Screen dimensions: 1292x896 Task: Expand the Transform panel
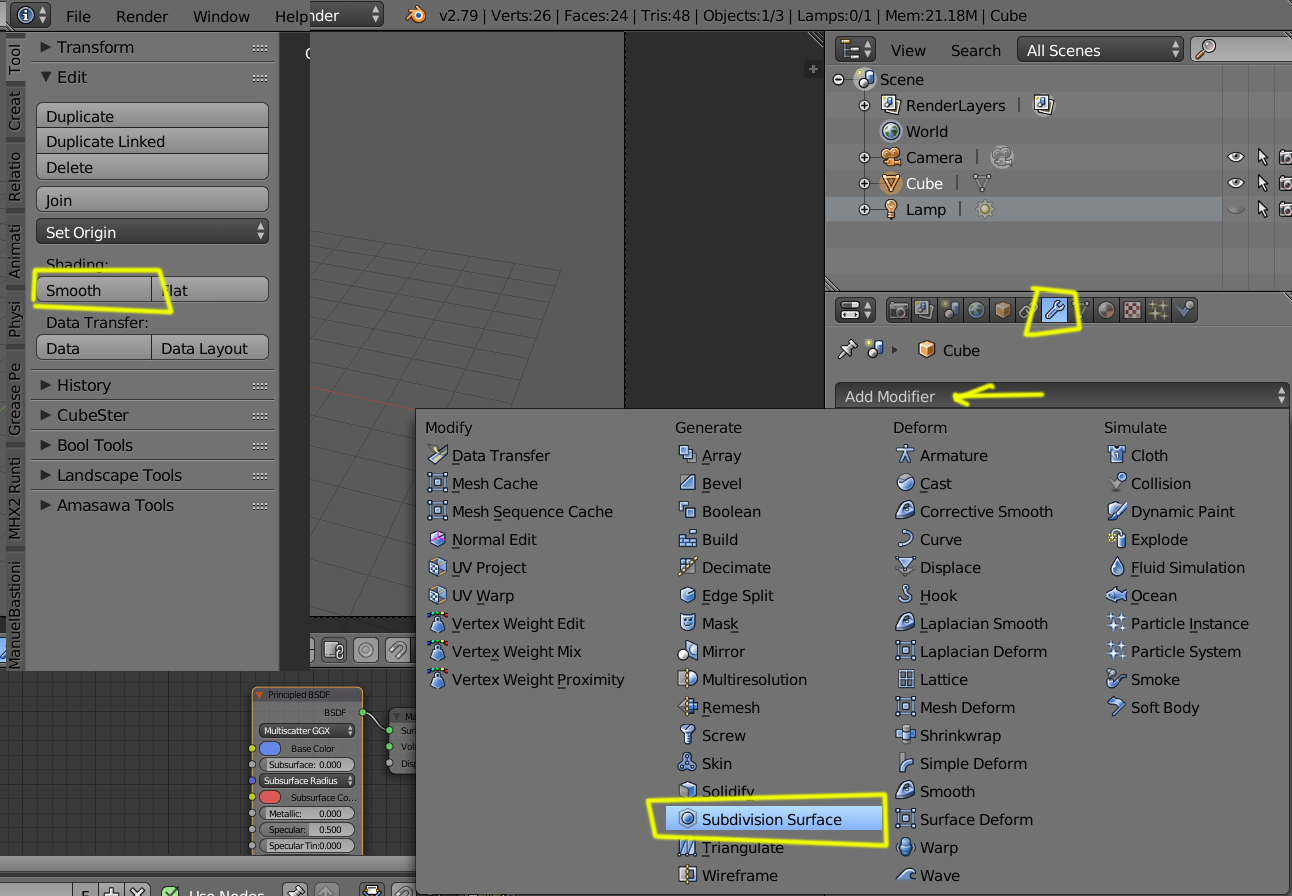tap(153, 47)
